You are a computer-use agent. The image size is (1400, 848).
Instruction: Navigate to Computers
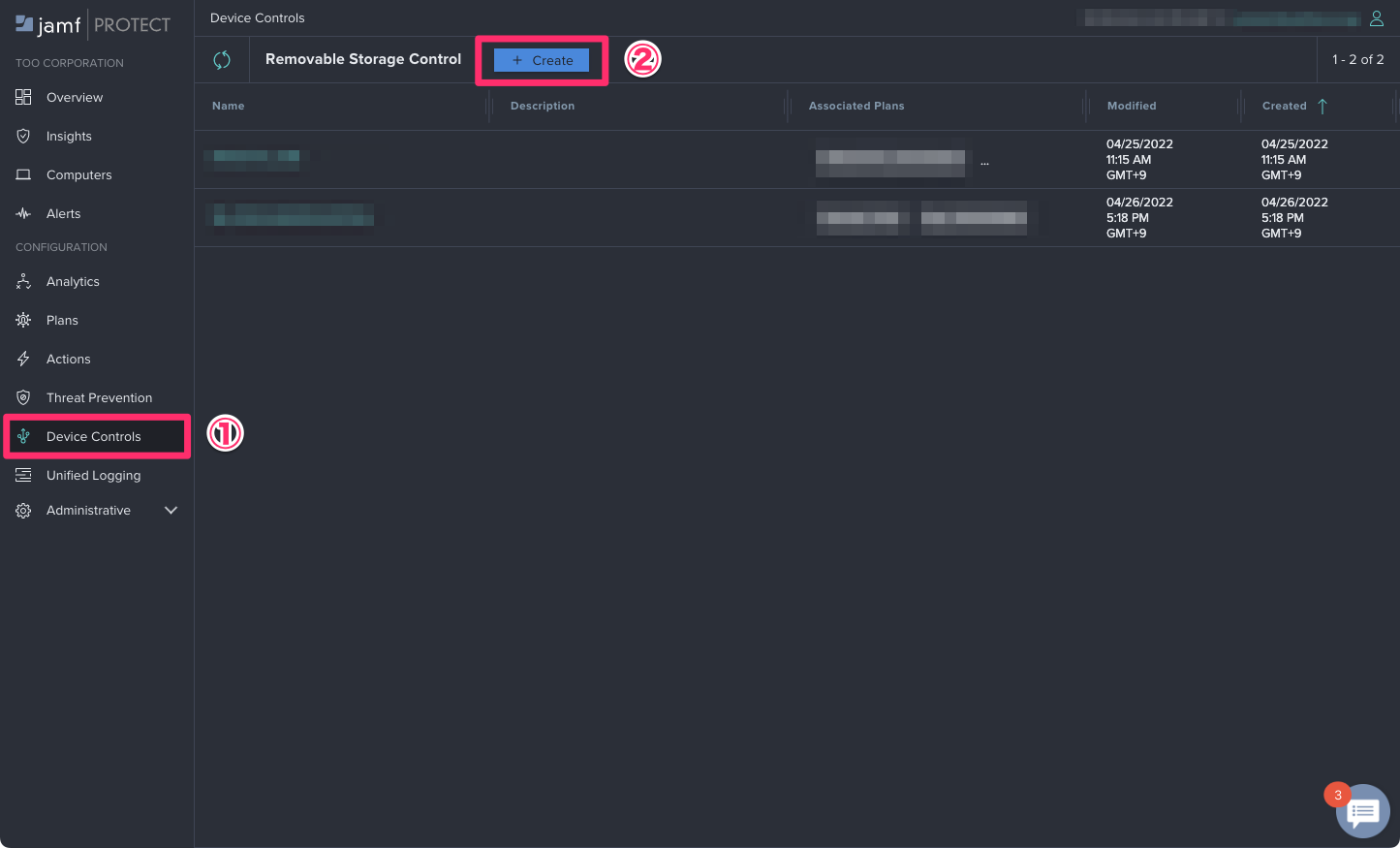coord(79,174)
